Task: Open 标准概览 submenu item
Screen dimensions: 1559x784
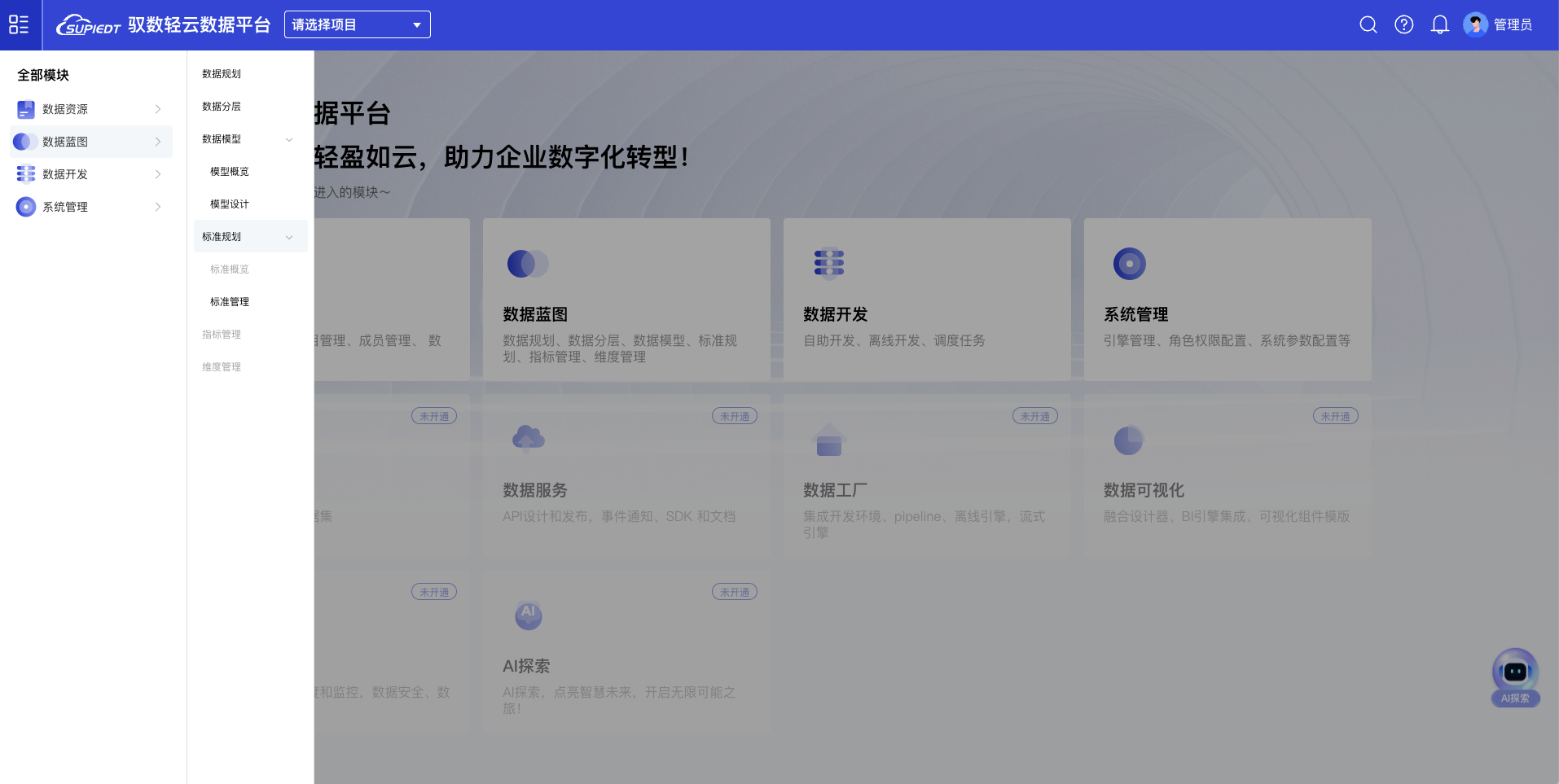Action: pos(230,269)
